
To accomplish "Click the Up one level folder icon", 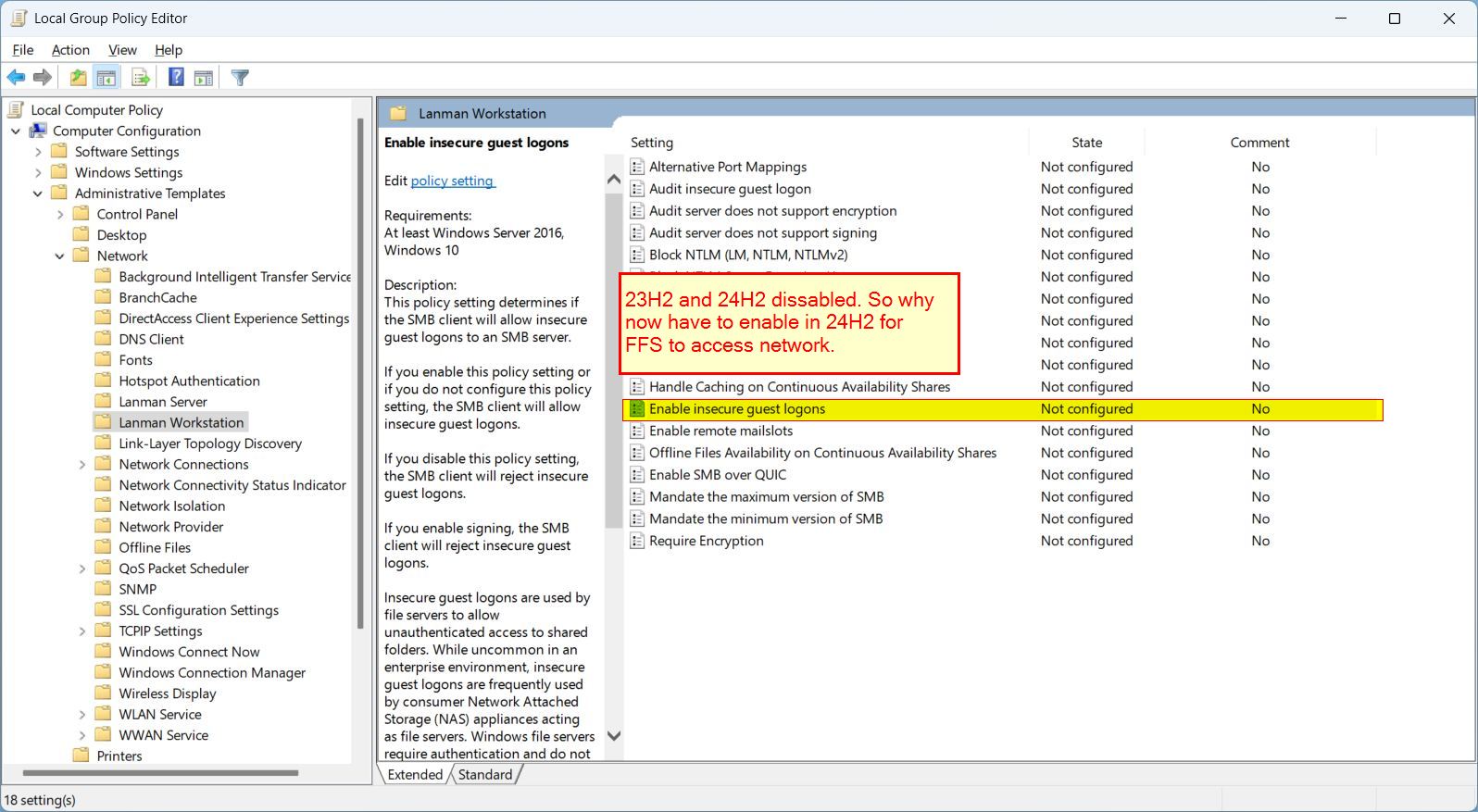I will click(x=79, y=78).
